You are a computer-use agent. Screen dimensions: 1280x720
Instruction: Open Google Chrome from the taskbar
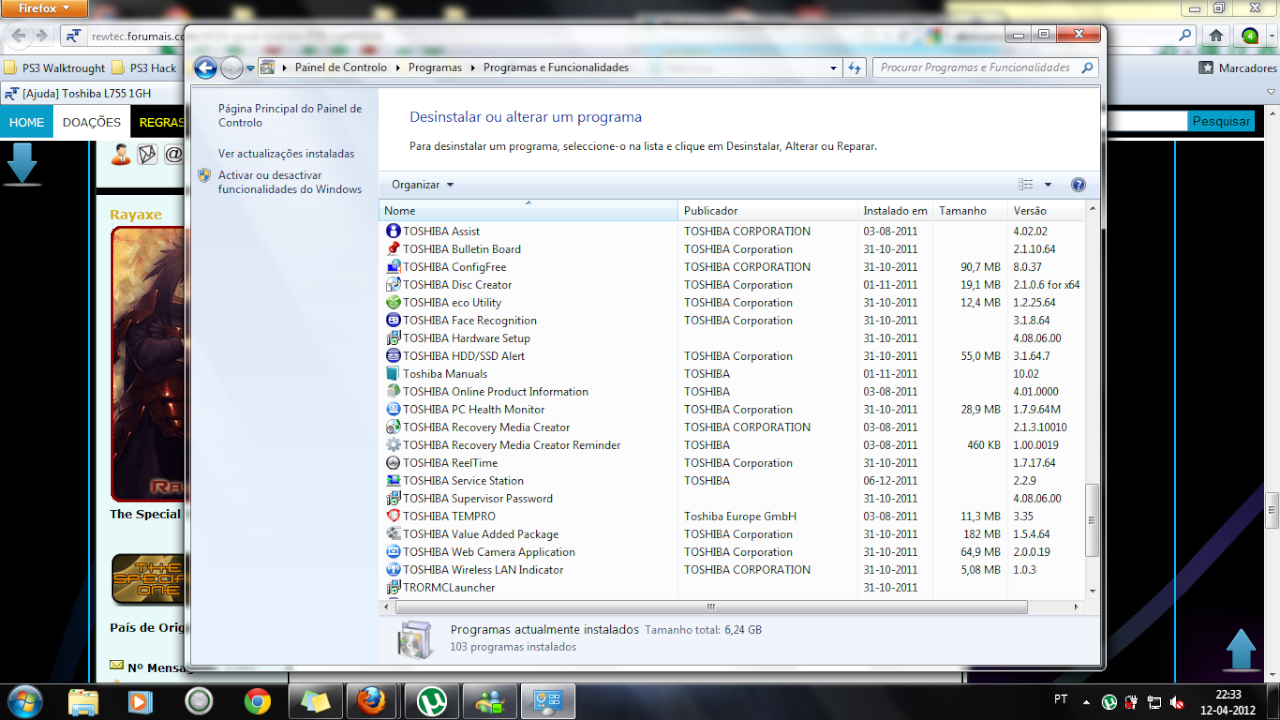coord(257,702)
